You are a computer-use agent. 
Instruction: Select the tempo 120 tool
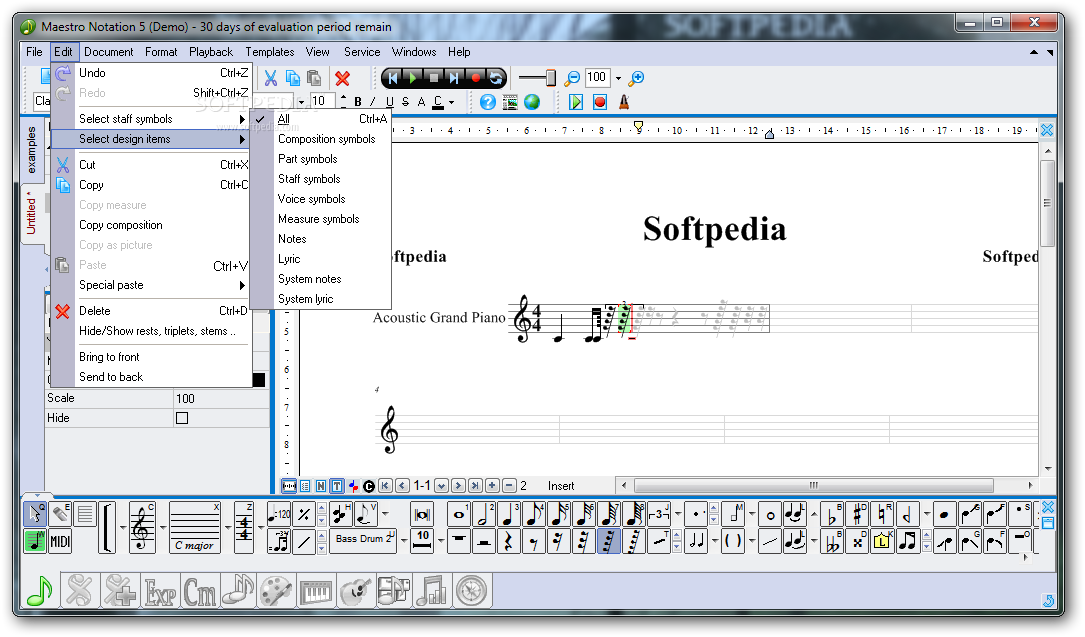(x=279, y=514)
